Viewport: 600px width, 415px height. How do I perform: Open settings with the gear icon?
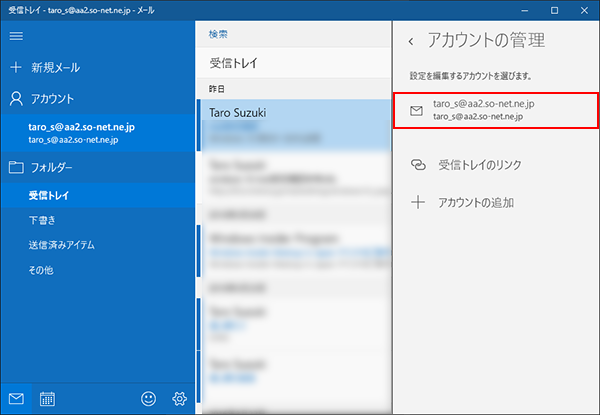tap(180, 398)
